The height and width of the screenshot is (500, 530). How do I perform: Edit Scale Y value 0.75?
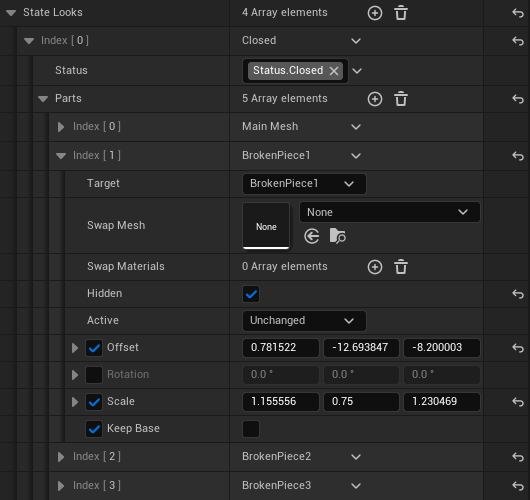point(361,402)
